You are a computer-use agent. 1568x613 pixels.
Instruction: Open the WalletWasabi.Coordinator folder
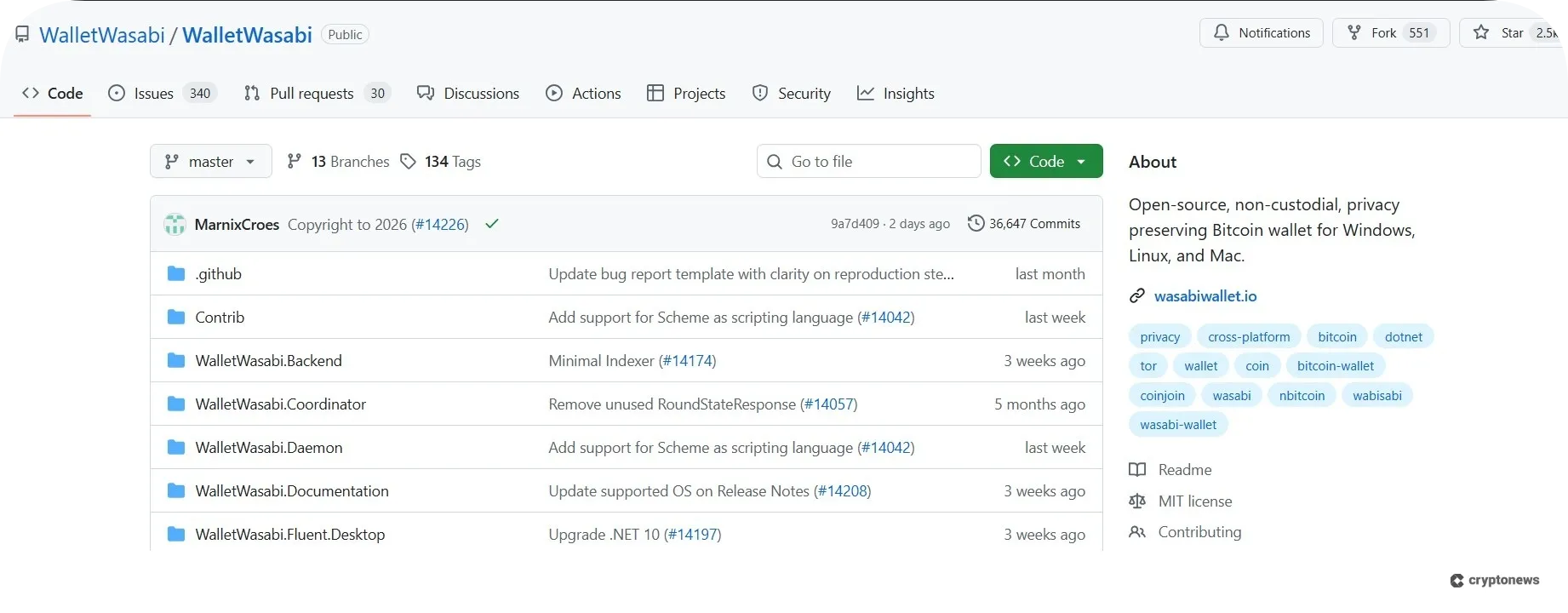coord(280,404)
